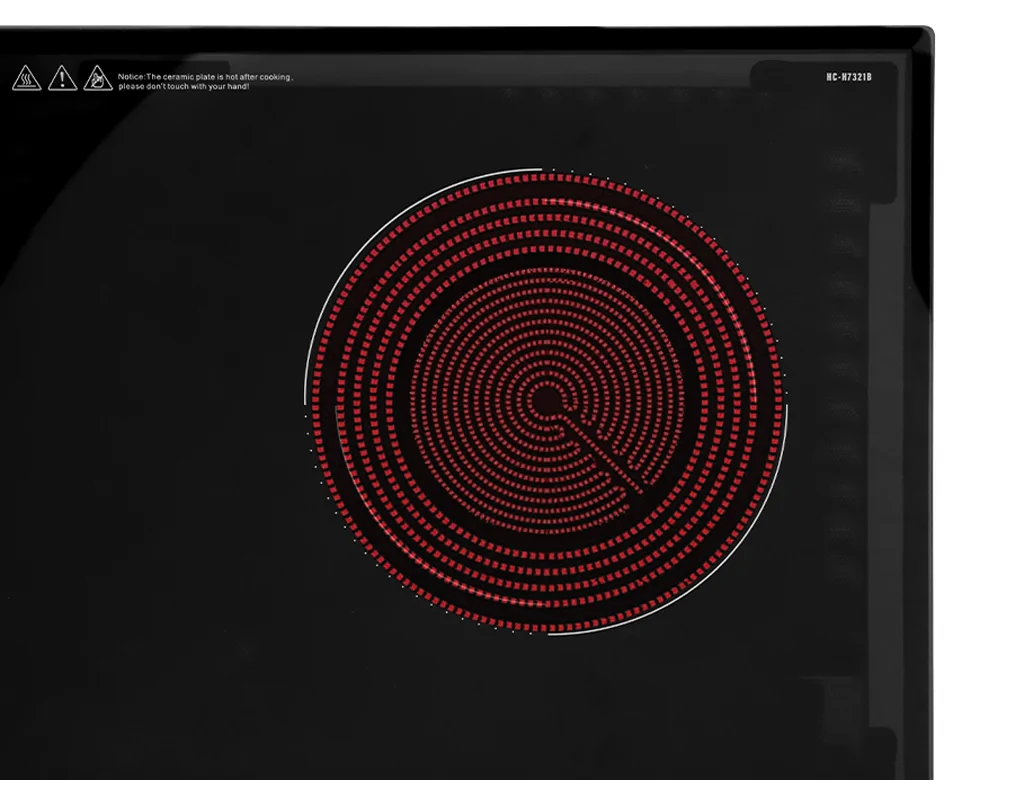1020x800 pixels.
Task: Select the model number HC-H7321B label
Action: coord(849,77)
